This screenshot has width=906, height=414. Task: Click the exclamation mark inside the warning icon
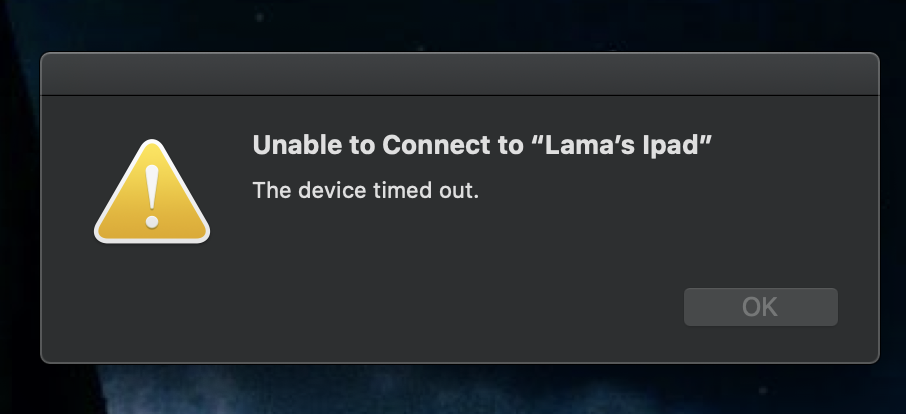pyautogui.click(x=152, y=196)
